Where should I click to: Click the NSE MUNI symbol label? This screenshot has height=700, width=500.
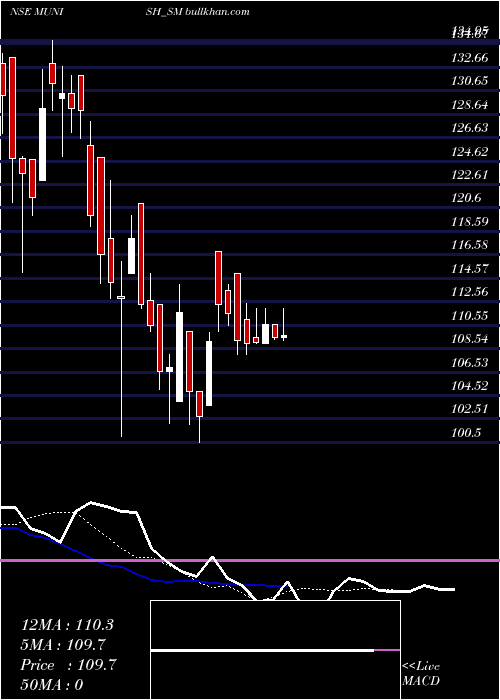coord(36,12)
